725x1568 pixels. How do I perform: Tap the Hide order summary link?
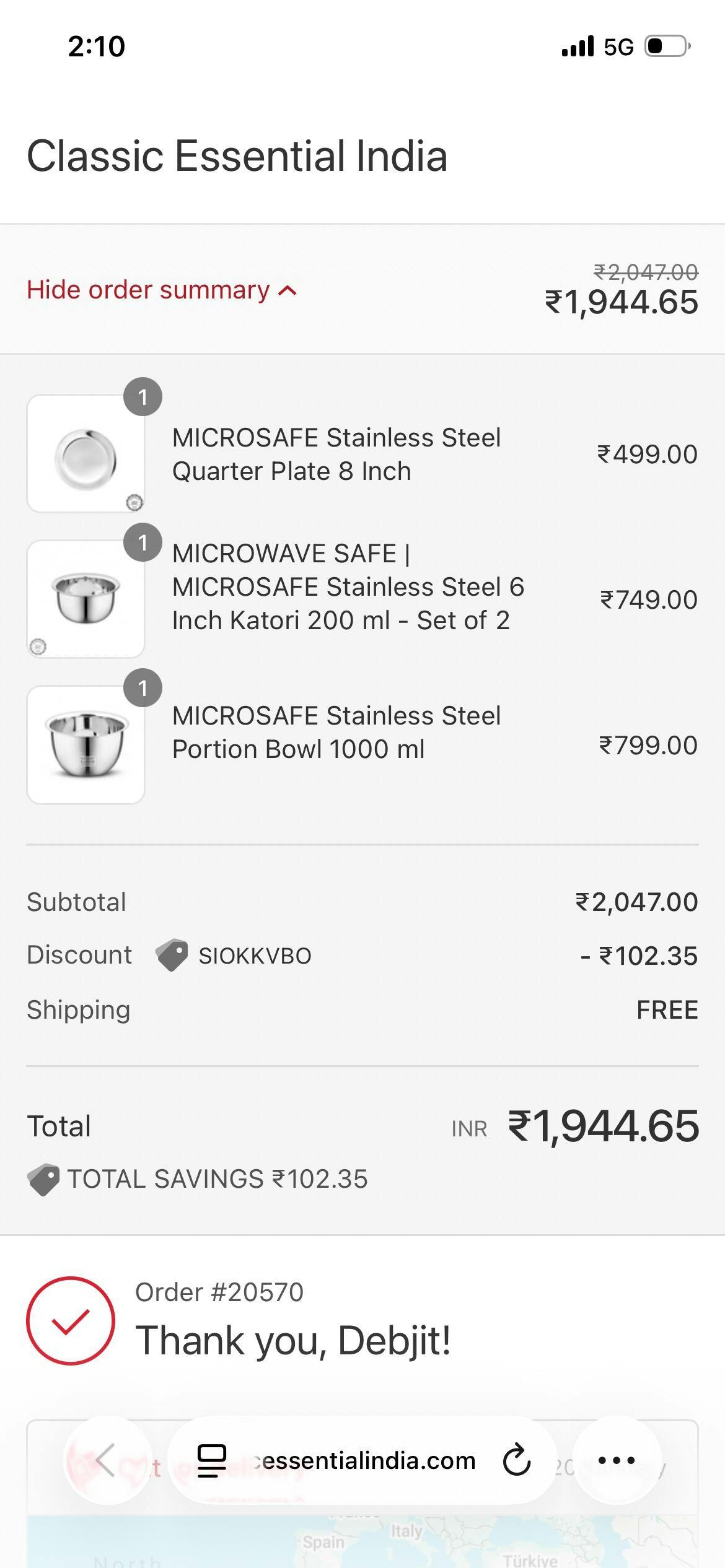pos(148,290)
